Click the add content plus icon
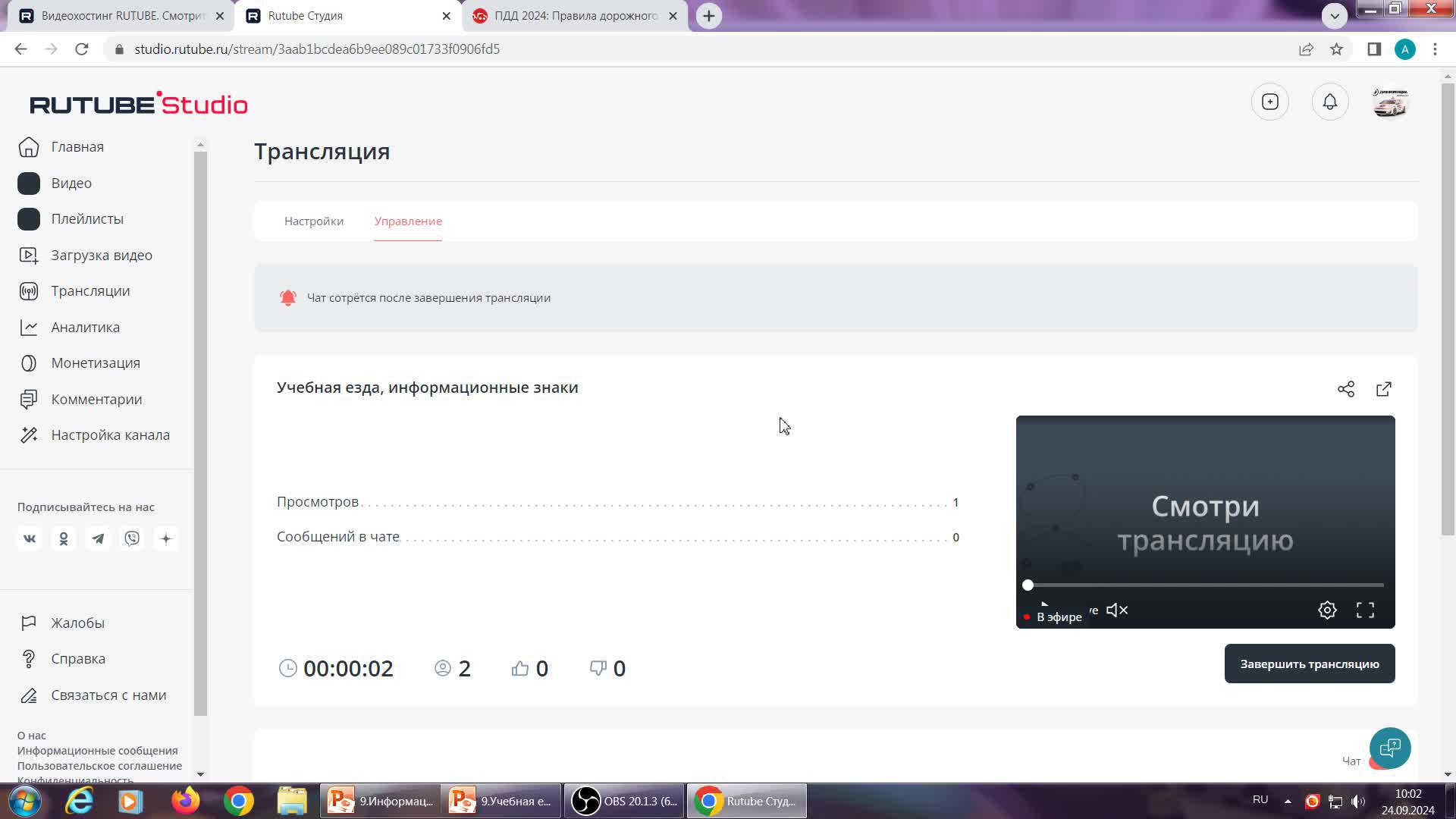 click(x=1270, y=102)
